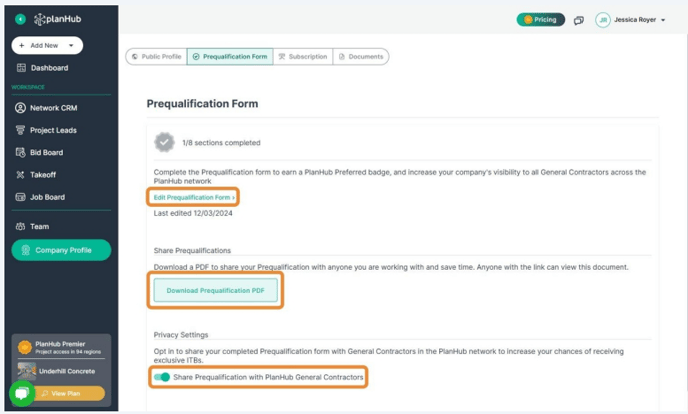Image resolution: width=688 pixels, height=414 pixels.
Task: Click the green live chat bubble
Action: point(22,393)
